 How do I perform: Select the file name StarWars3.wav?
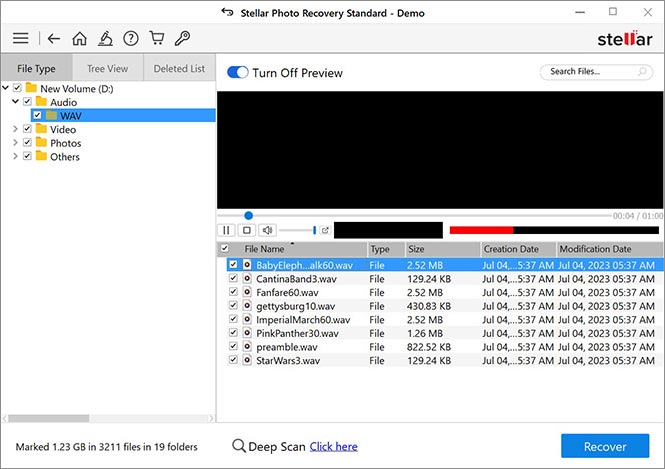(288, 360)
